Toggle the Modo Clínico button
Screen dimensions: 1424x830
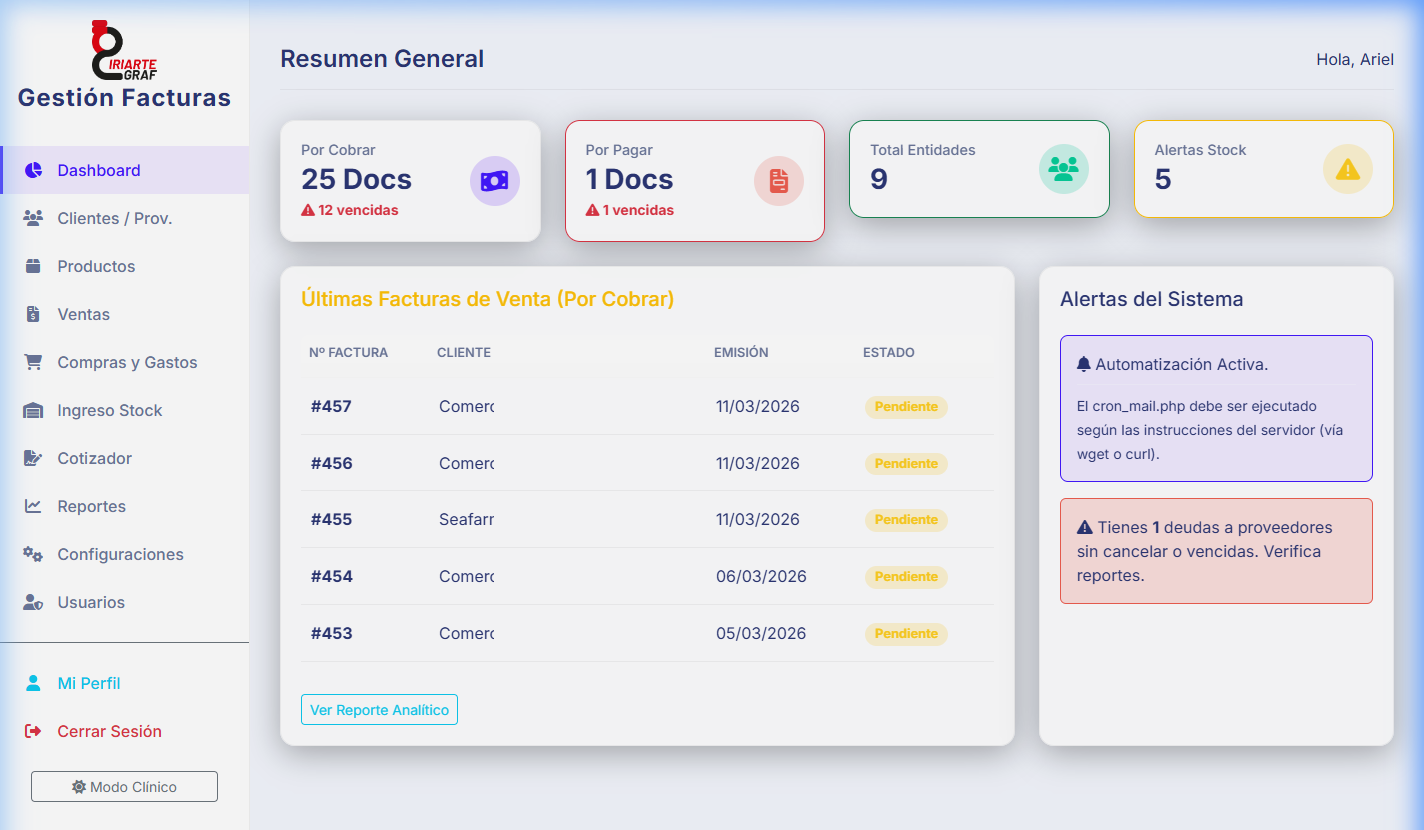pos(124,787)
